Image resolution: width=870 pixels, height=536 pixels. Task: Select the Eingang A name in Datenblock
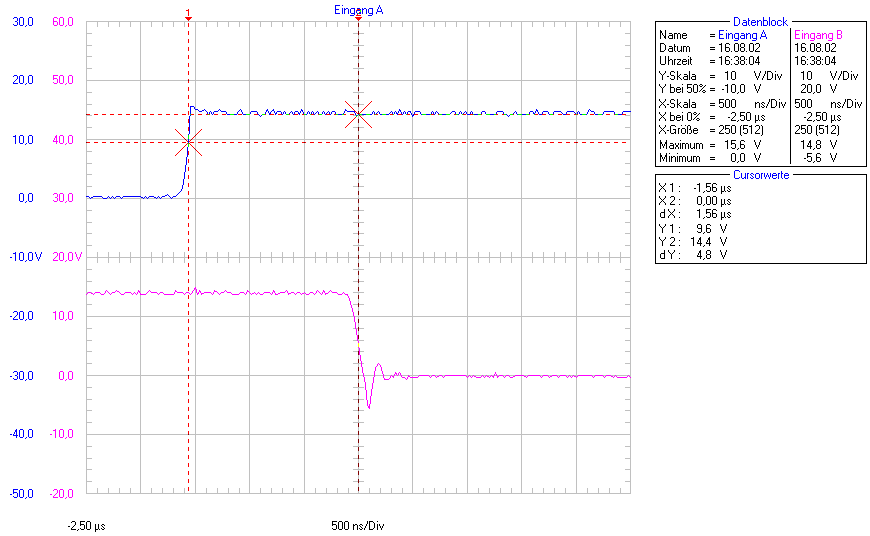pyautogui.click(x=743, y=35)
